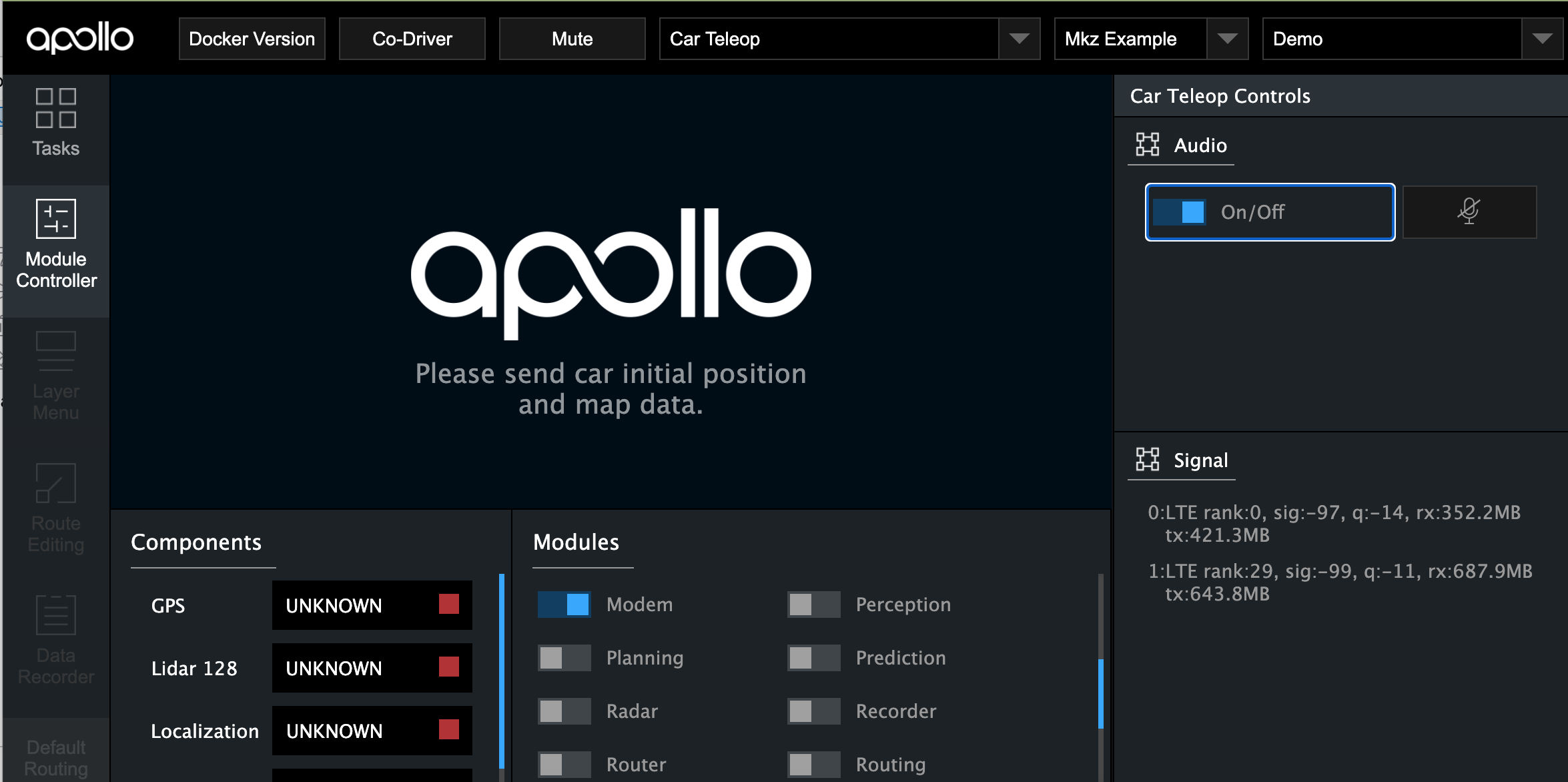The height and width of the screenshot is (782, 1568).
Task: Click the Audio section icon
Action: [x=1148, y=145]
